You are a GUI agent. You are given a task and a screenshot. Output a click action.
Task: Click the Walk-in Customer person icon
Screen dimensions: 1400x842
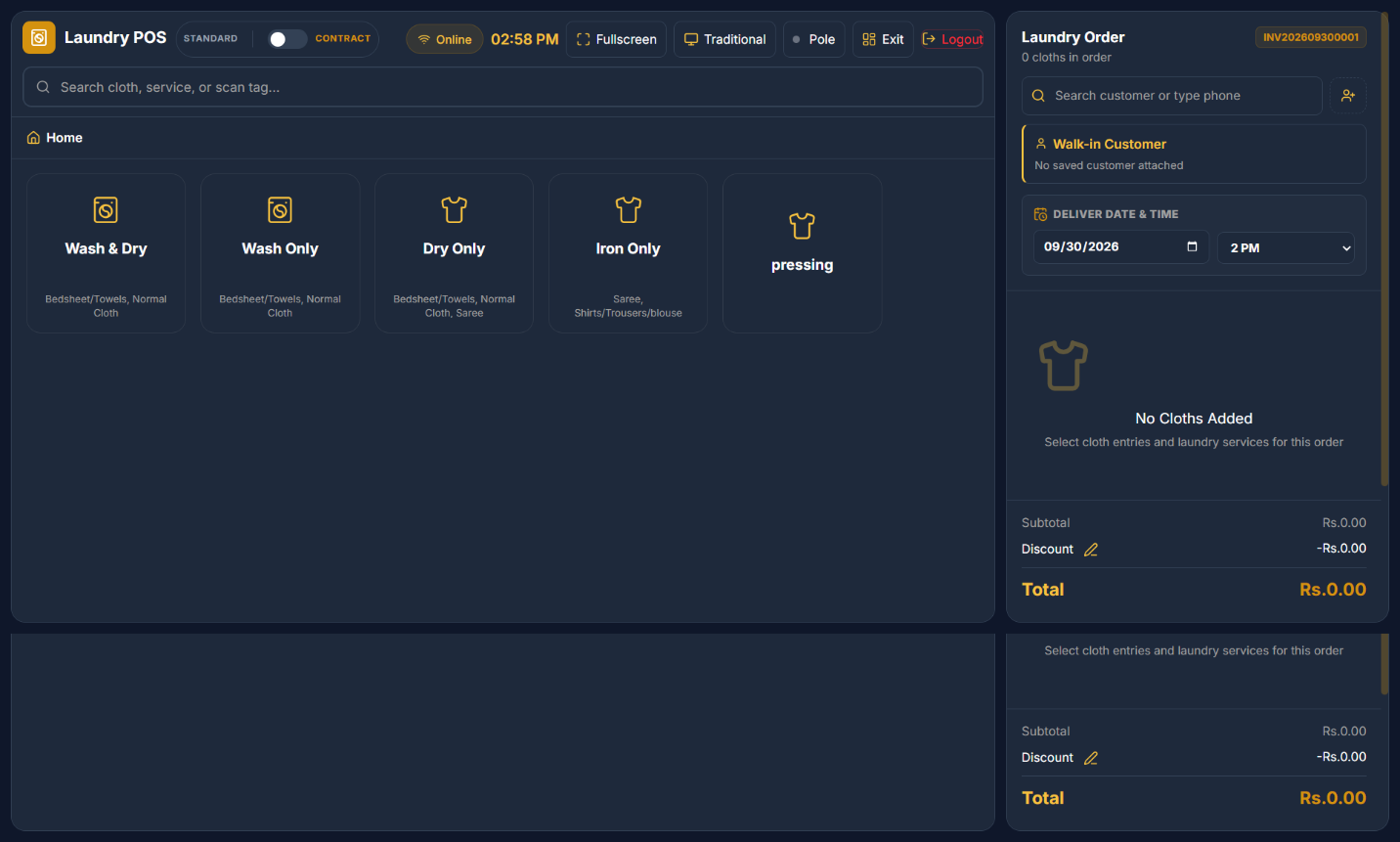point(1041,144)
